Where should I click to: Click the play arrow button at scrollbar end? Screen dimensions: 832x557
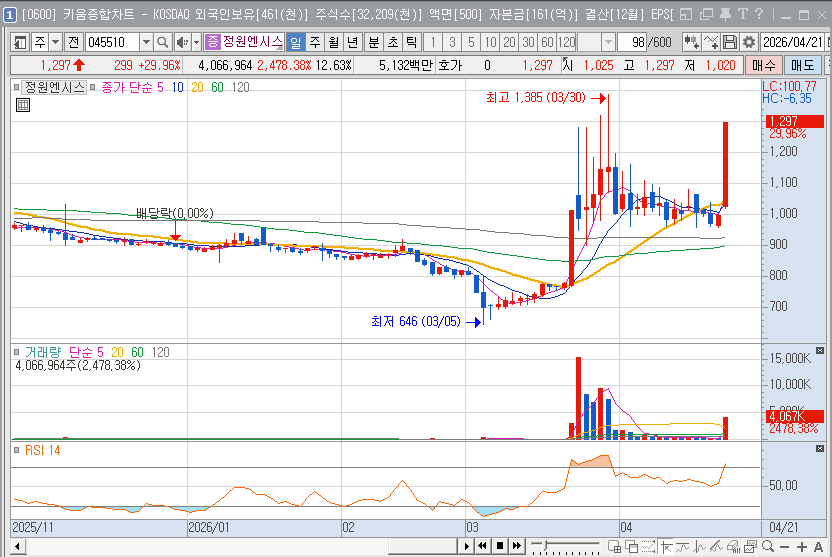point(466,546)
